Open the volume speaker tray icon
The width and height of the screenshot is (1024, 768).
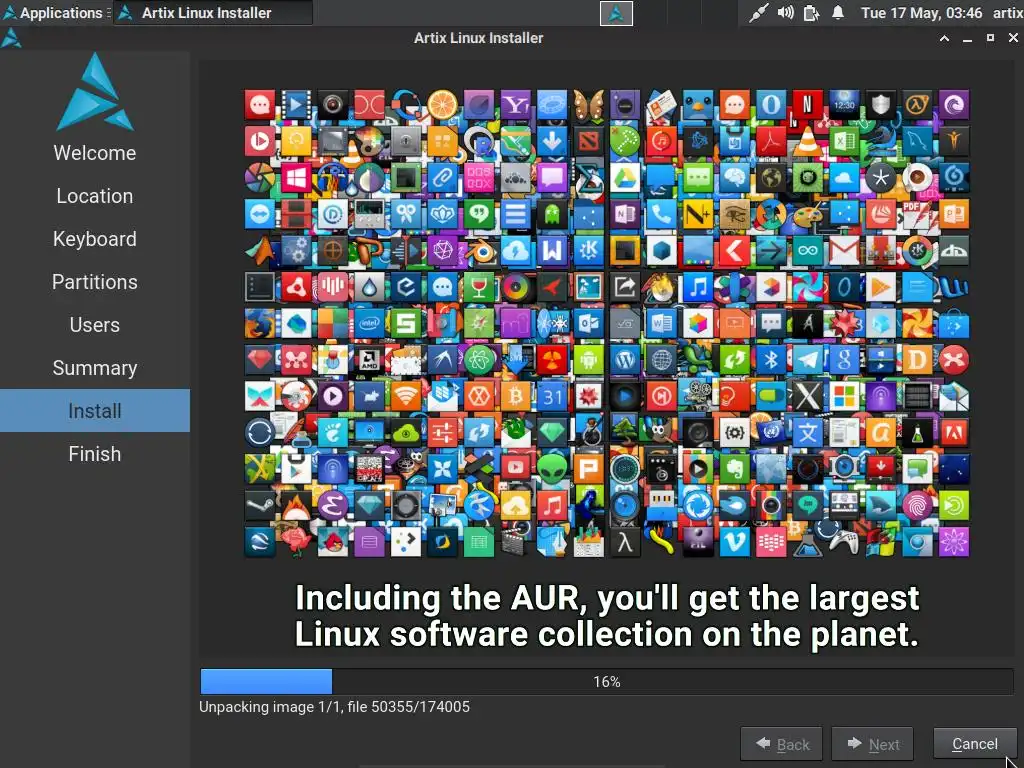coord(786,12)
